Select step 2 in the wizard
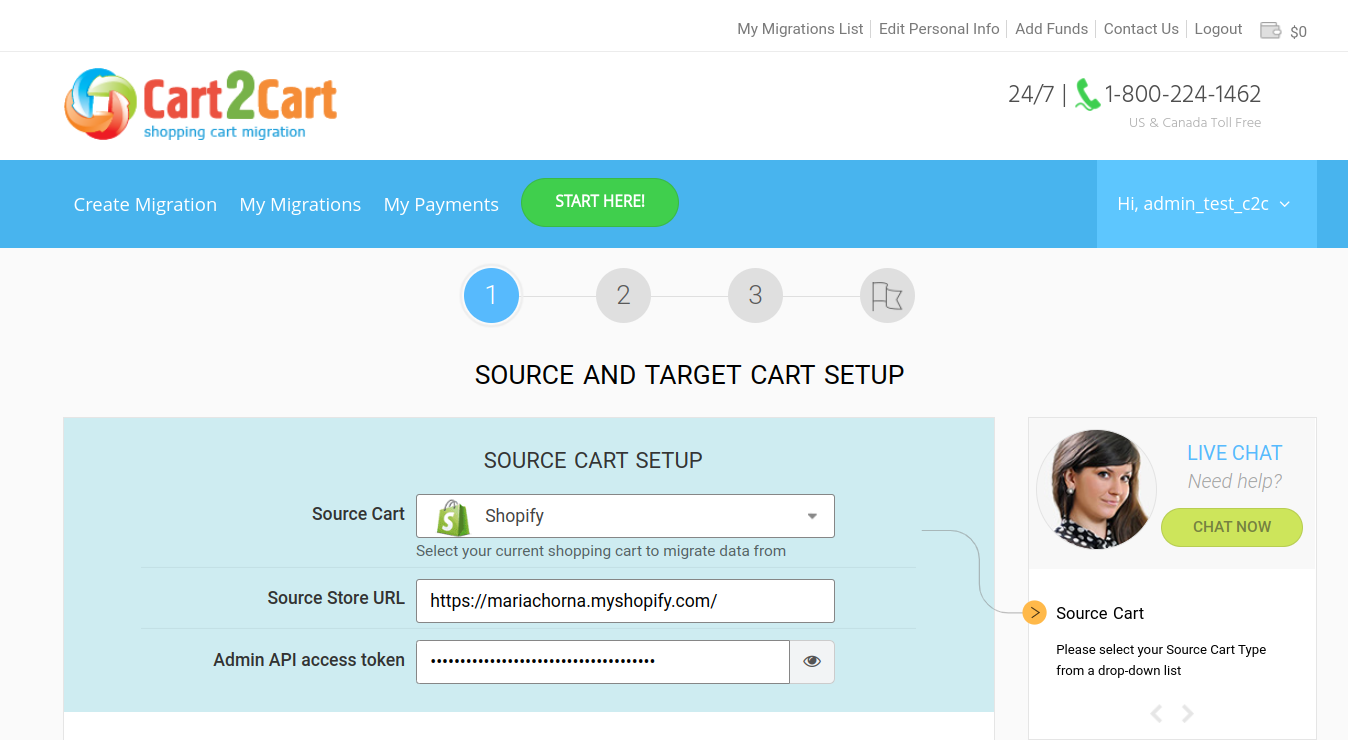The image size is (1348, 740). 623,296
